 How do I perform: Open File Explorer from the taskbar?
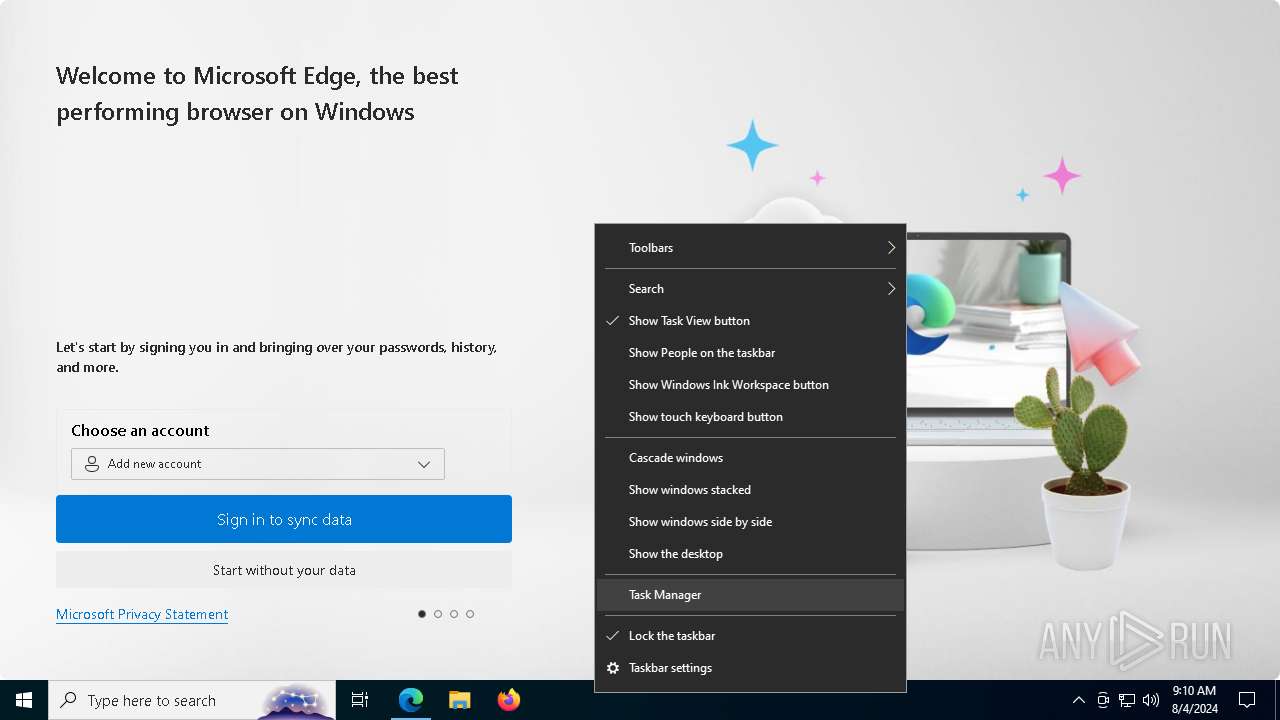[x=460, y=700]
